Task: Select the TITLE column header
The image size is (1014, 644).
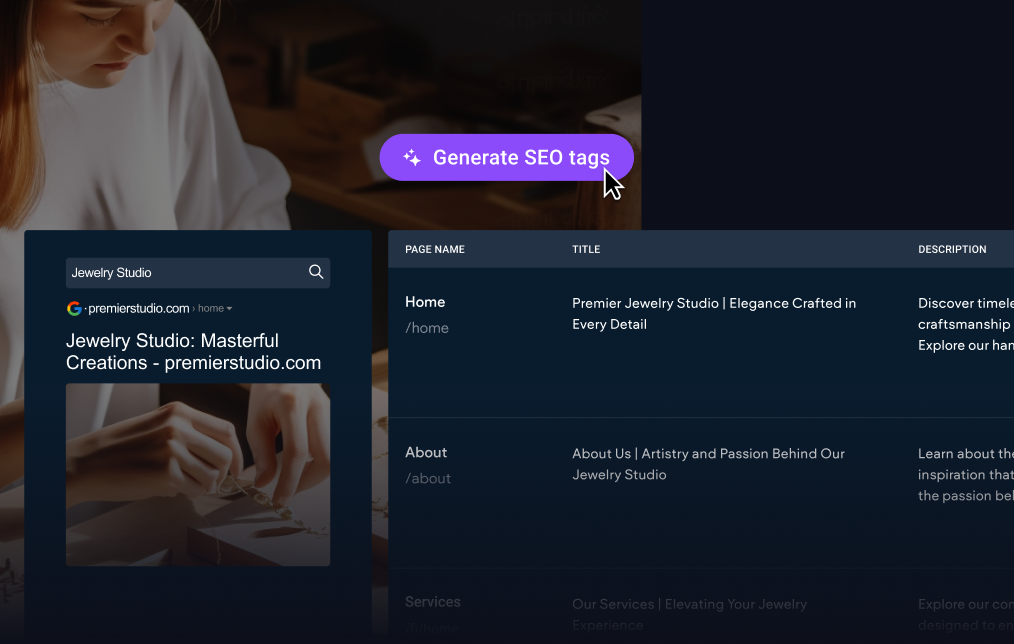Action: click(x=586, y=250)
